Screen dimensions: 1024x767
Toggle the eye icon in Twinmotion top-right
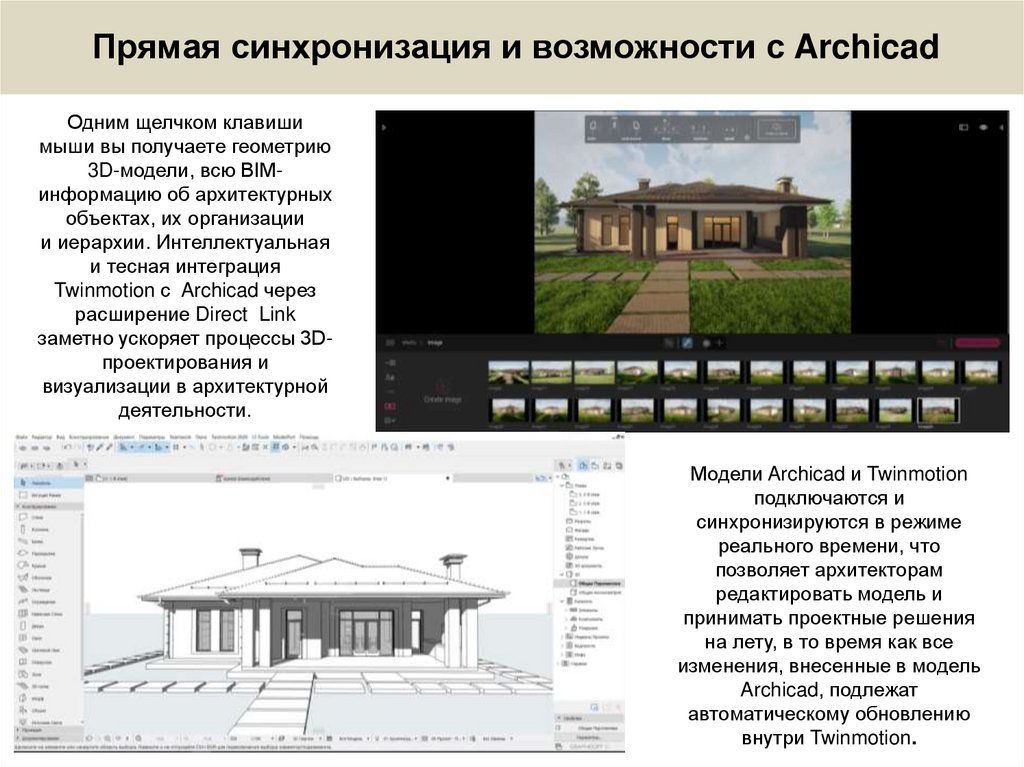pos(983,127)
